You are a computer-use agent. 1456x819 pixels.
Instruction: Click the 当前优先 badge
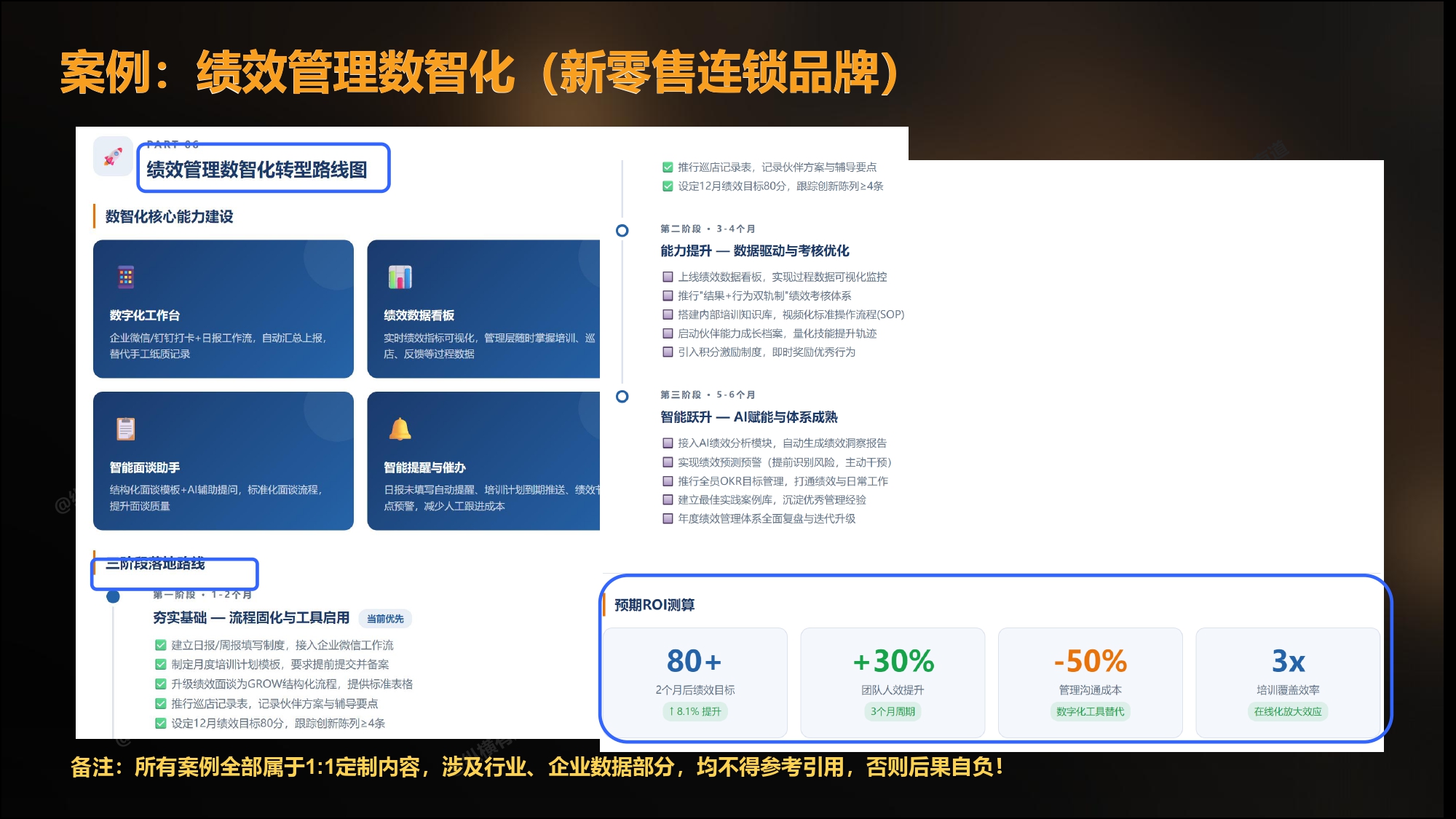[385, 619]
